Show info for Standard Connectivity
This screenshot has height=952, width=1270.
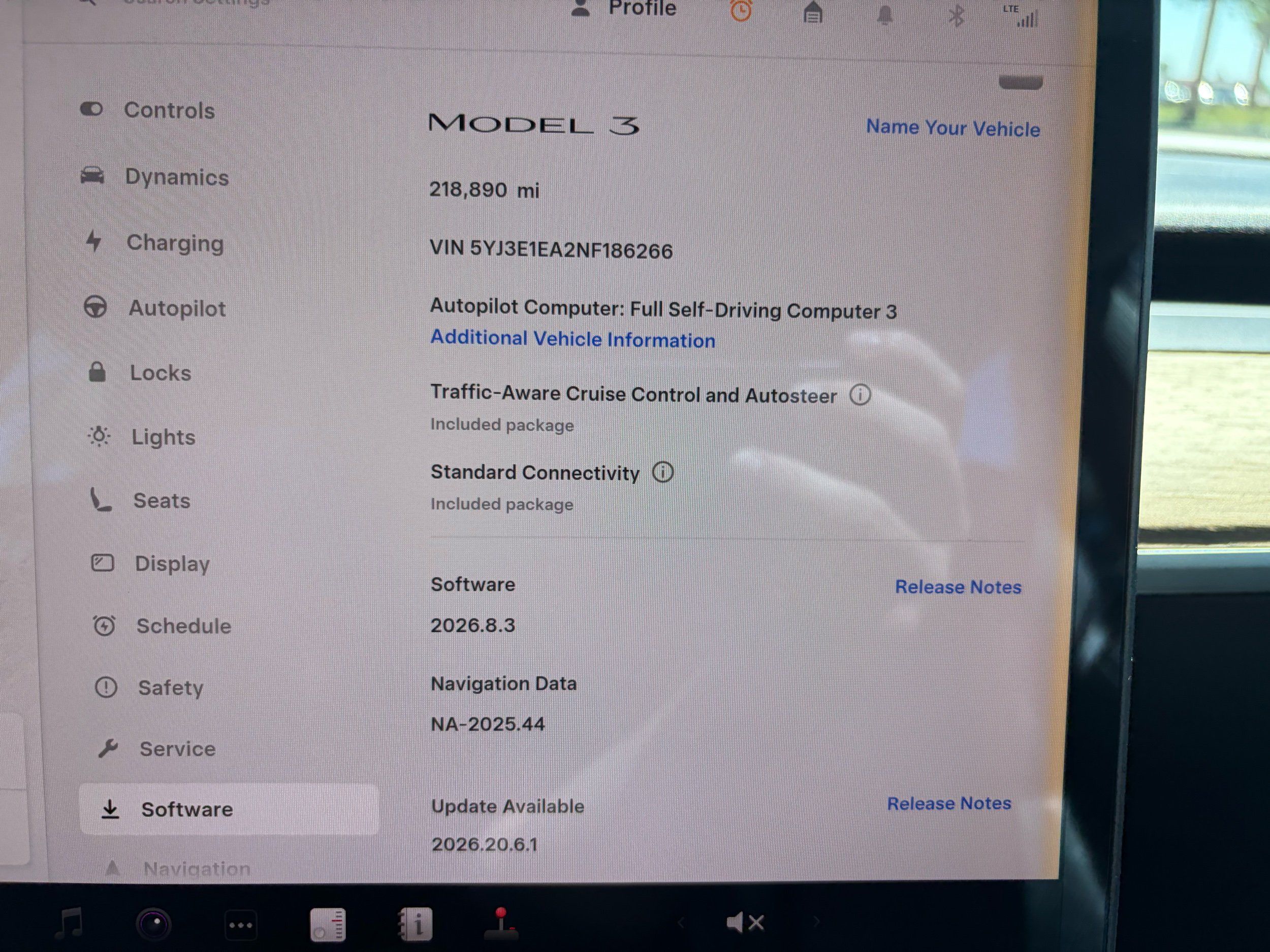coord(662,472)
